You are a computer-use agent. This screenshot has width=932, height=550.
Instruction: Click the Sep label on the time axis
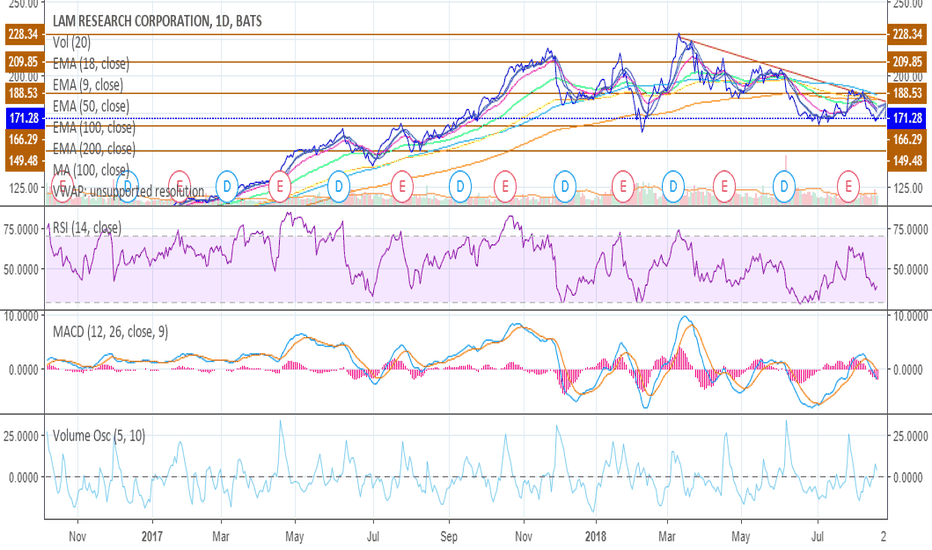pyautogui.click(x=449, y=537)
